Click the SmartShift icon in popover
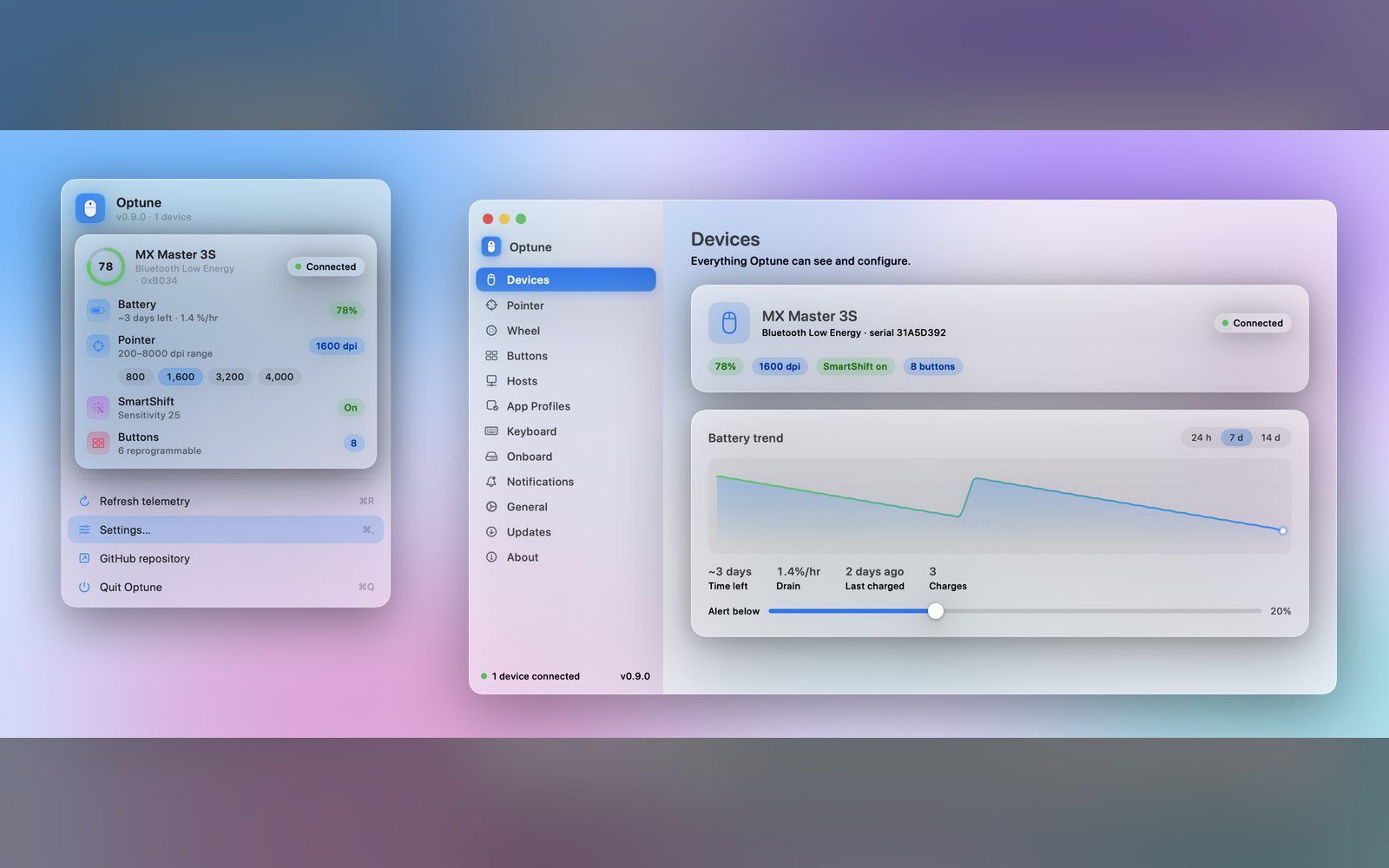This screenshot has height=868, width=1389. pos(98,407)
